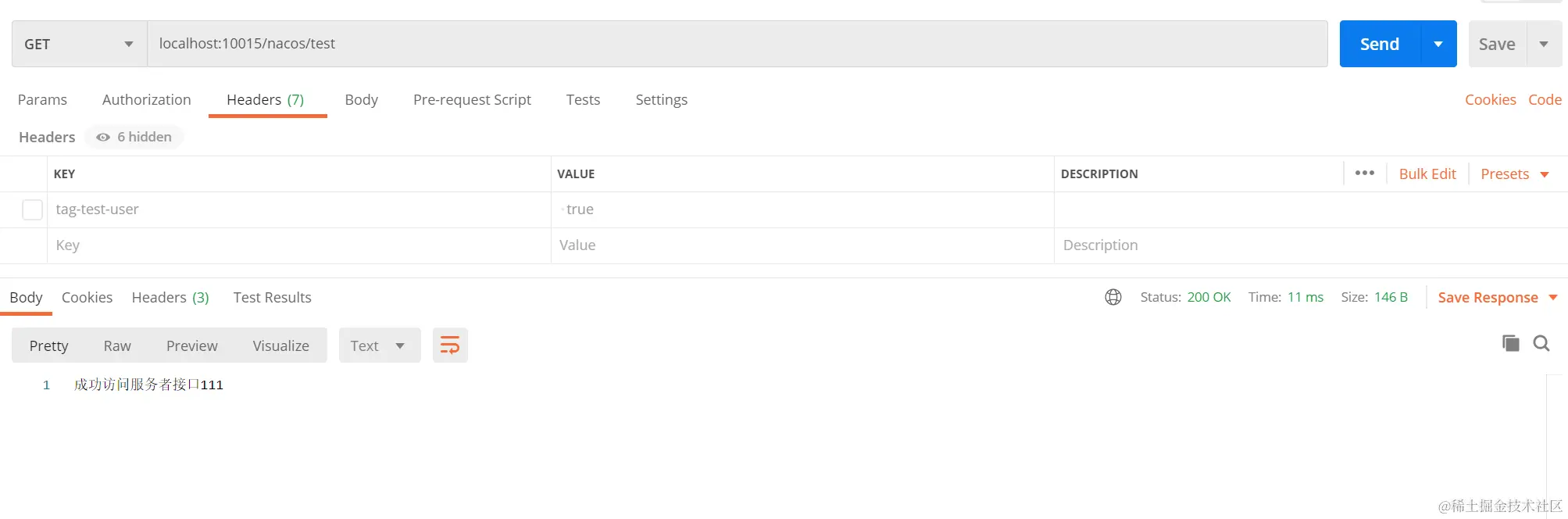Screen dimensions: 1568x519
Task: Click the Save button
Action: [x=1497, y=44]
